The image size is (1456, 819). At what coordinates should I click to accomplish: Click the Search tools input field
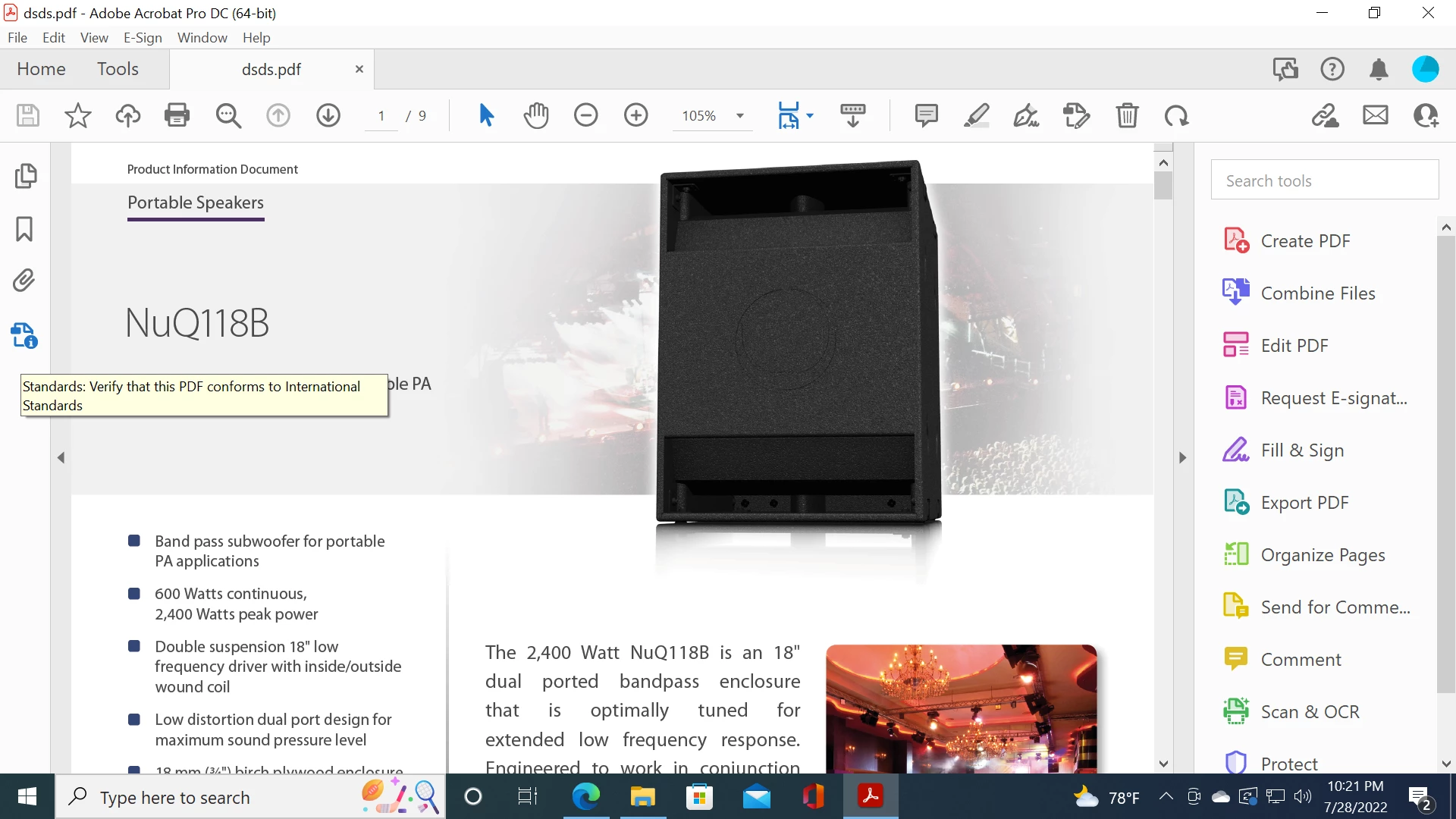(1324, 180)
